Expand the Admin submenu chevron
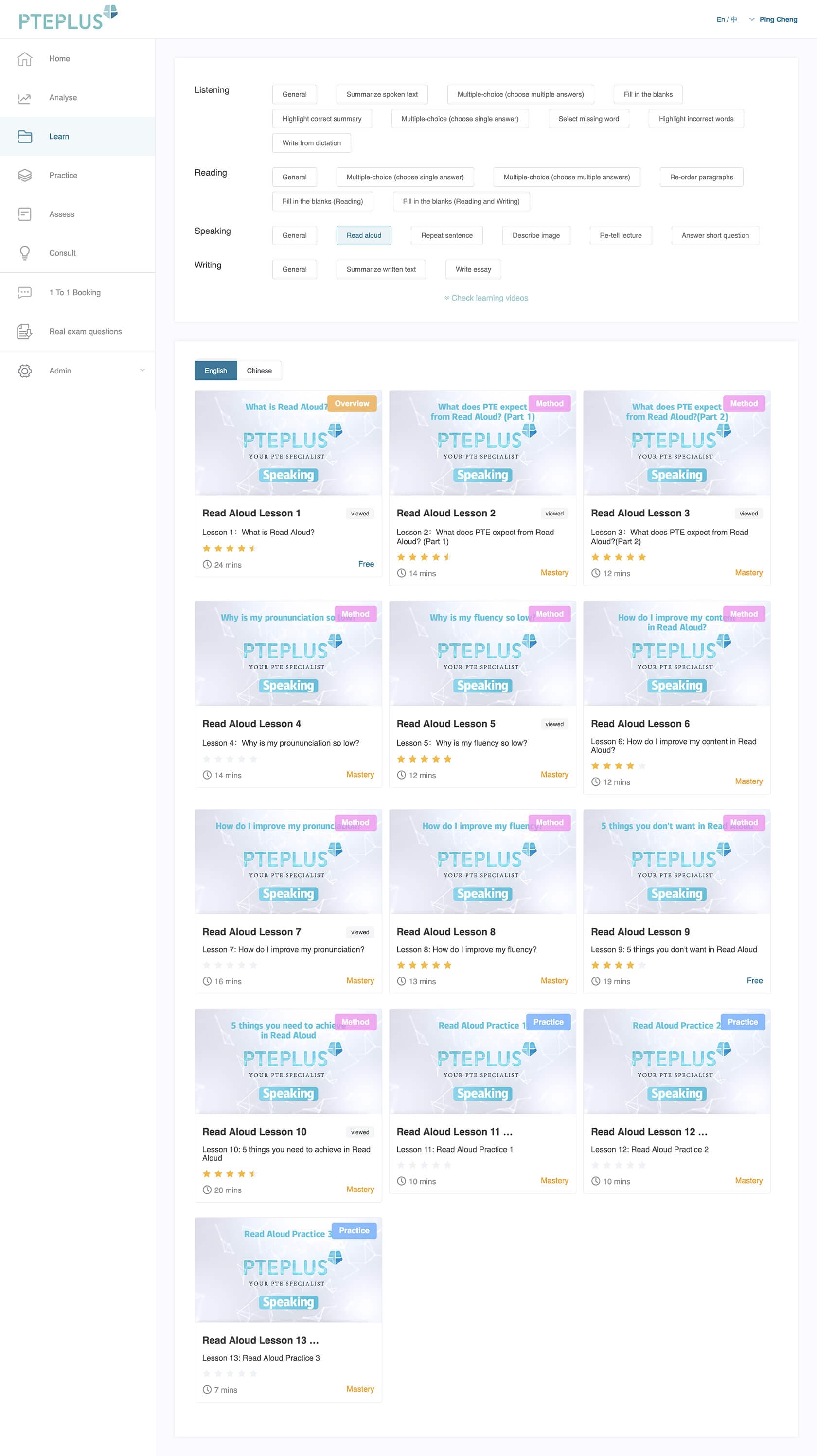 tap(142, 370)
